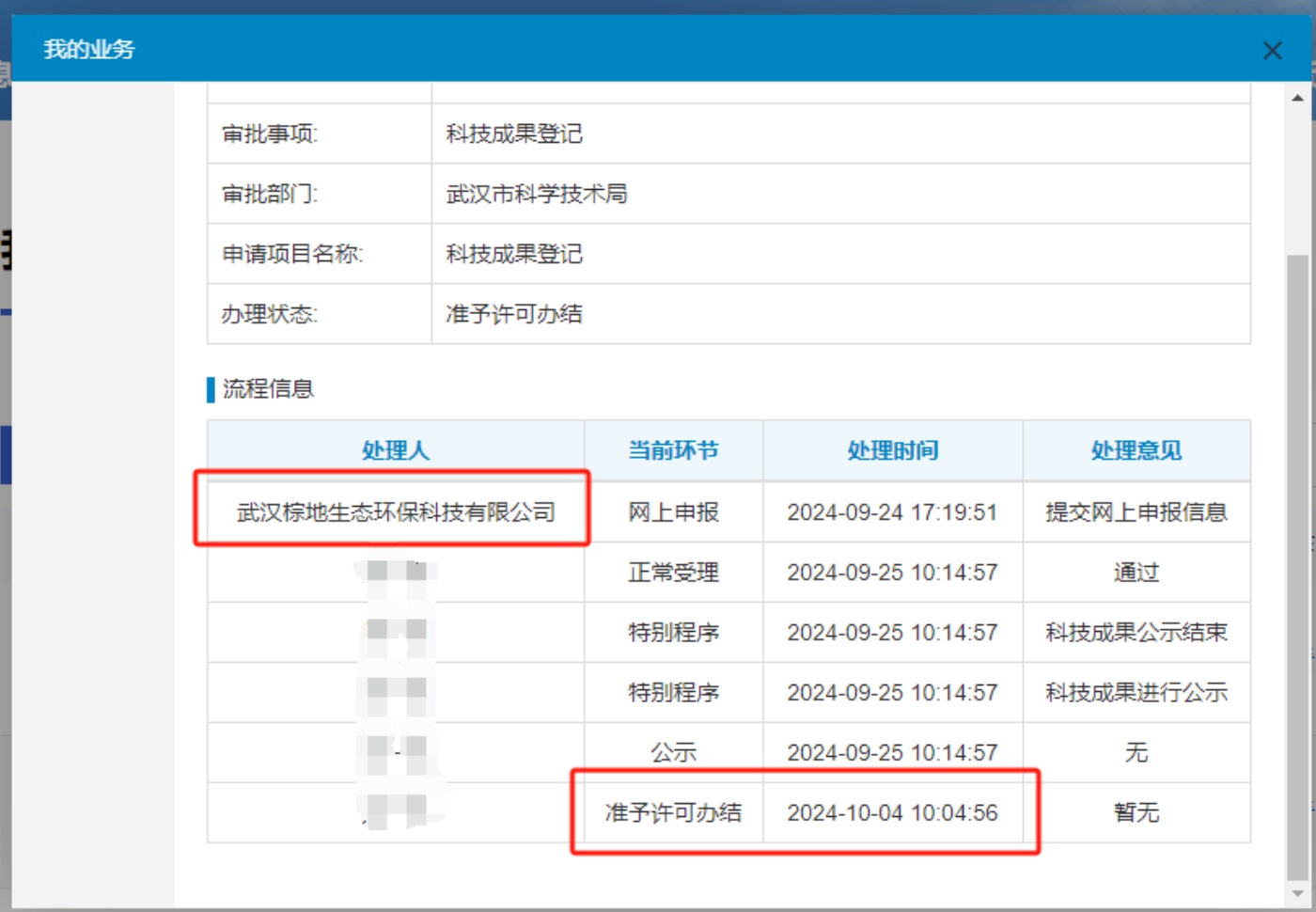Viewport: 1316px width, 912px height.
Task: Close the 我的业务 dialog
Action: click(x=1272, y=51)
